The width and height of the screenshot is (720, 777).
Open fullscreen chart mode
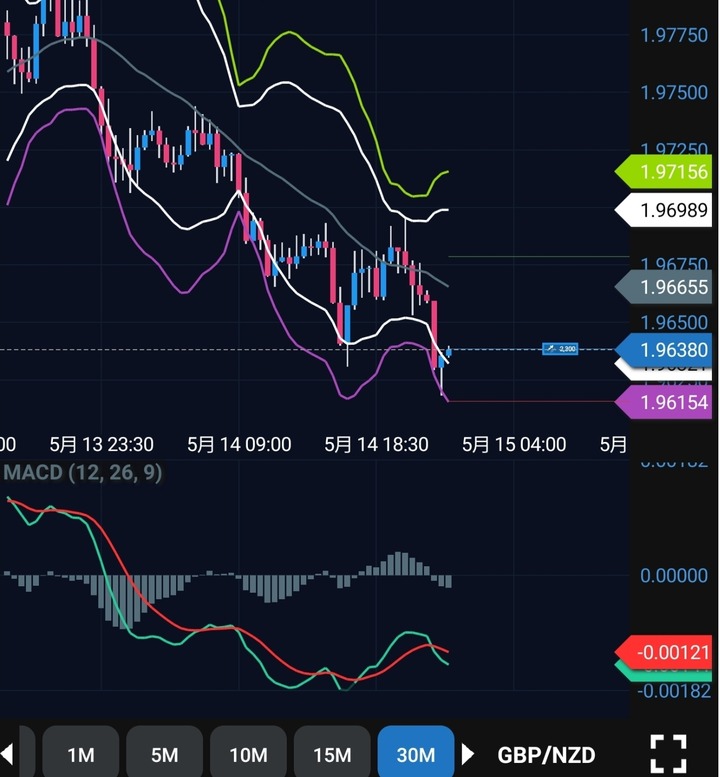coord(668,754)
